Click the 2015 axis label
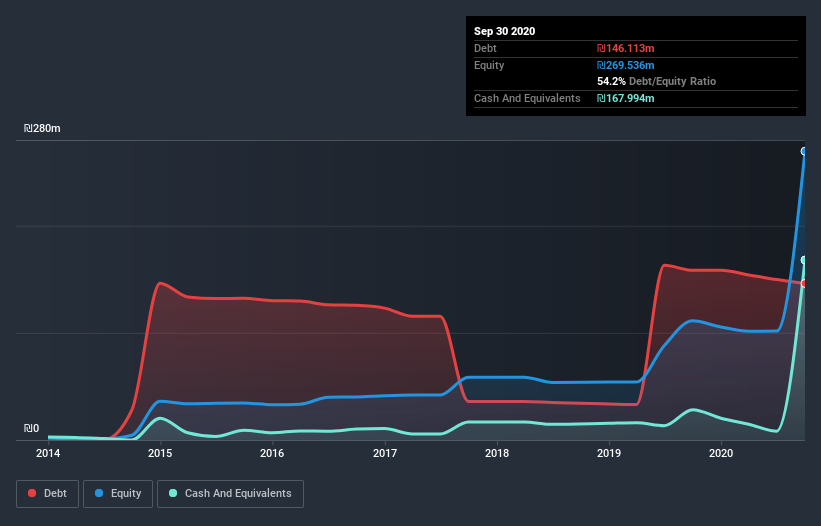821x526 pixels. pyautogui.click(x=160, y=453)
